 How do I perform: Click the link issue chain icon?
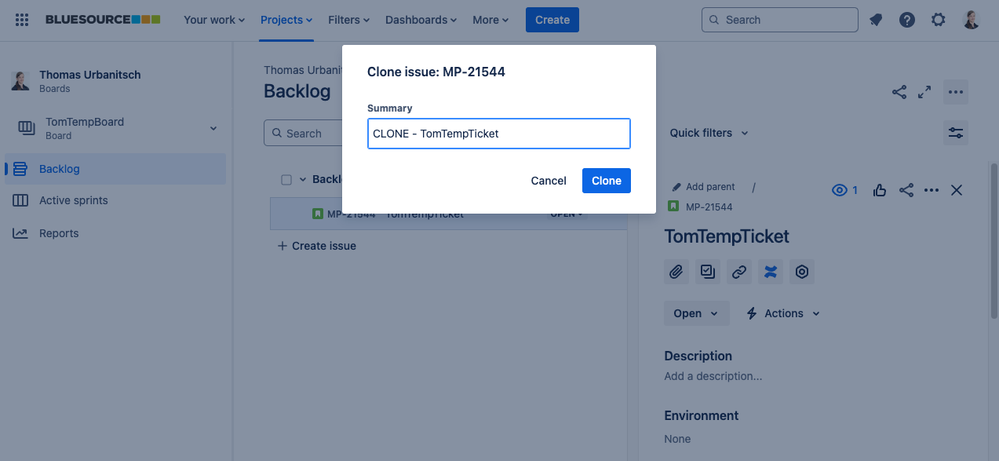pos(738,272)
